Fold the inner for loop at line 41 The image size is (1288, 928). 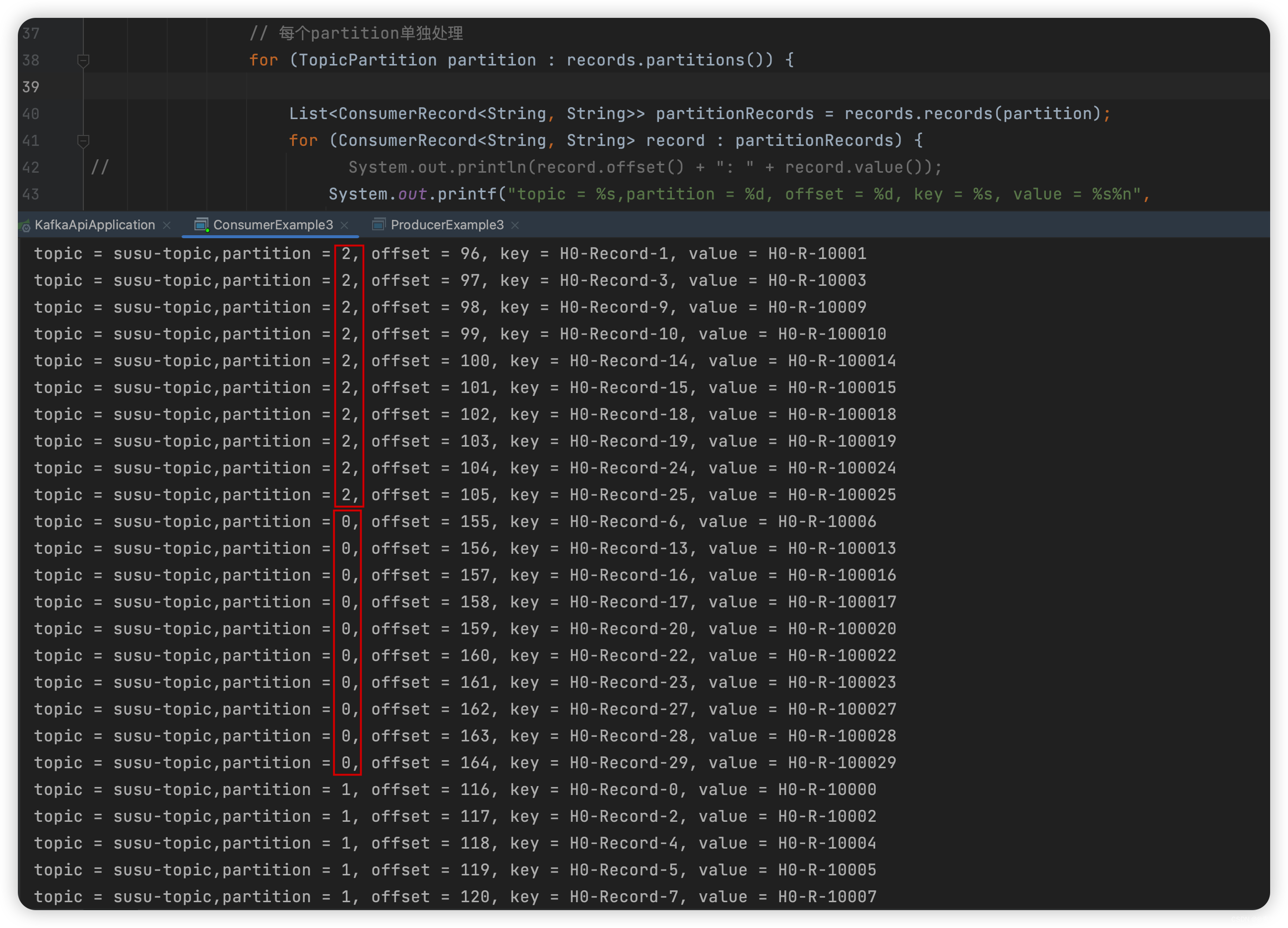pyautogui.click(x=83, y=141)
